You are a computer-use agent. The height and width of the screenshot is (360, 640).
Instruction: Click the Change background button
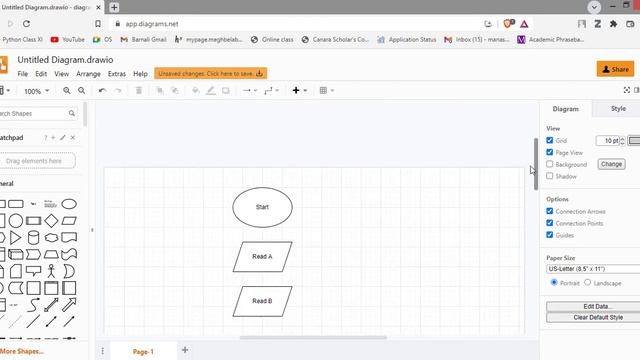click(x=611, y=164)
